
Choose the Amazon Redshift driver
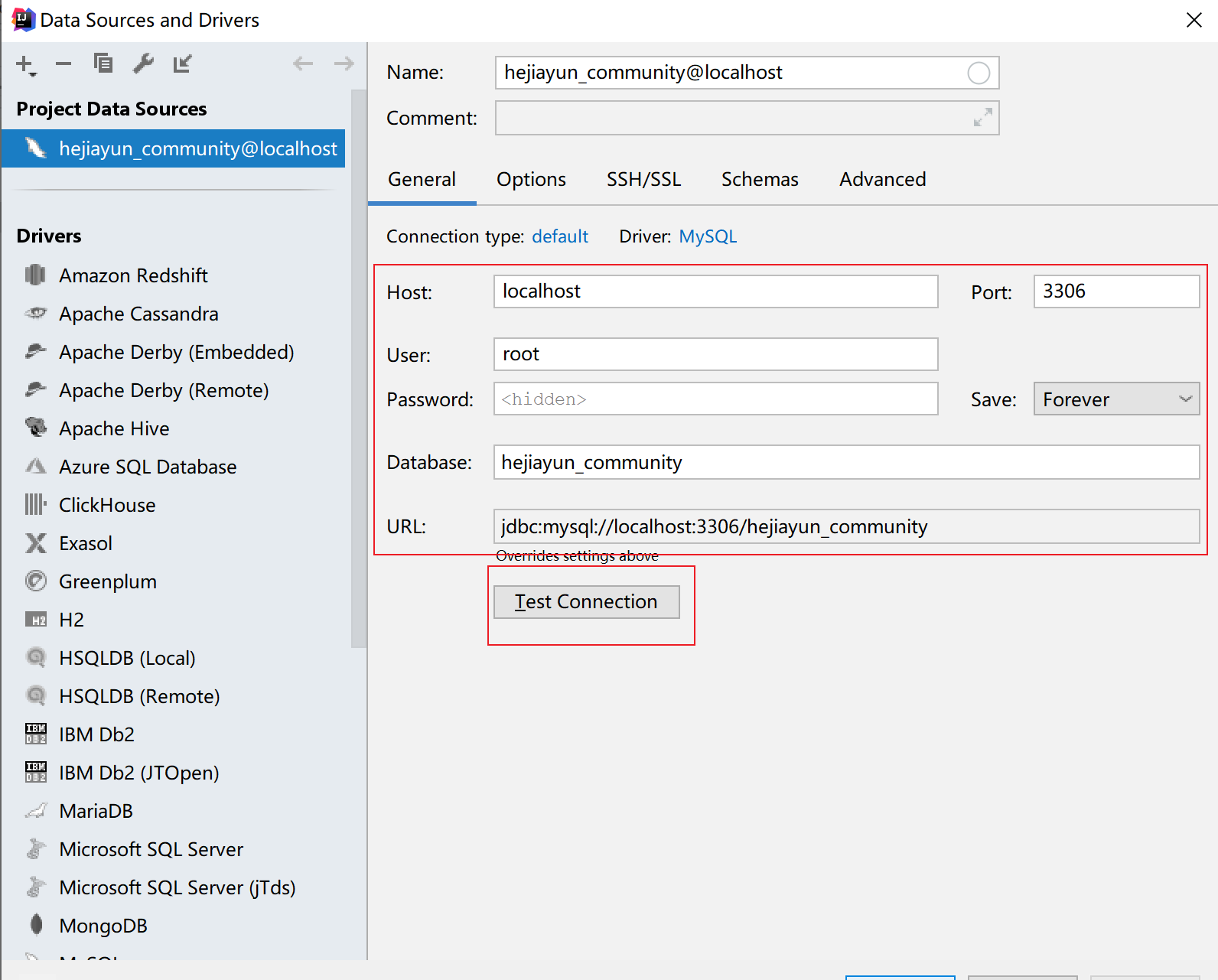coord(133,275)
